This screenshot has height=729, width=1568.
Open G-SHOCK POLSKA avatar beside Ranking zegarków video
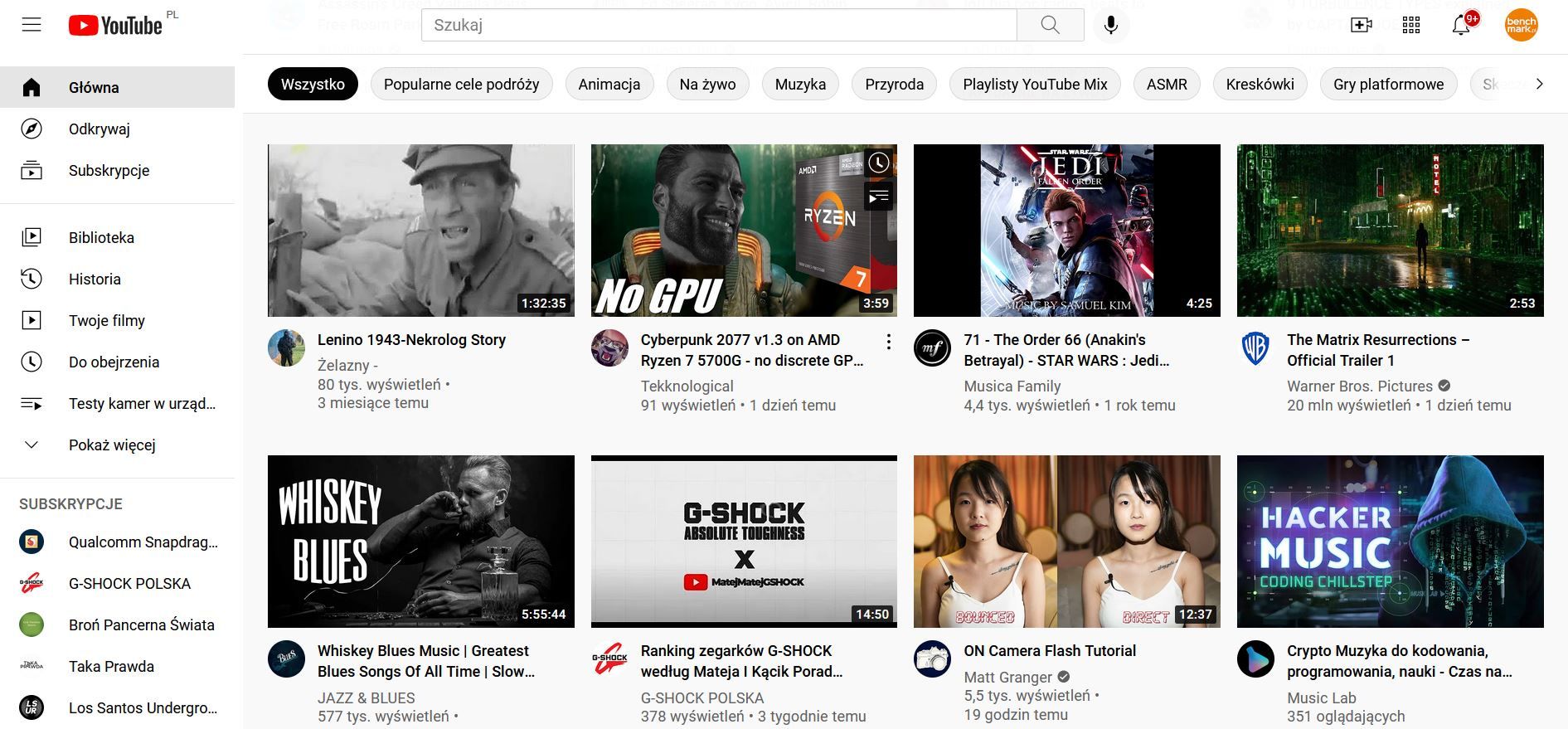(x=609, y=659)
